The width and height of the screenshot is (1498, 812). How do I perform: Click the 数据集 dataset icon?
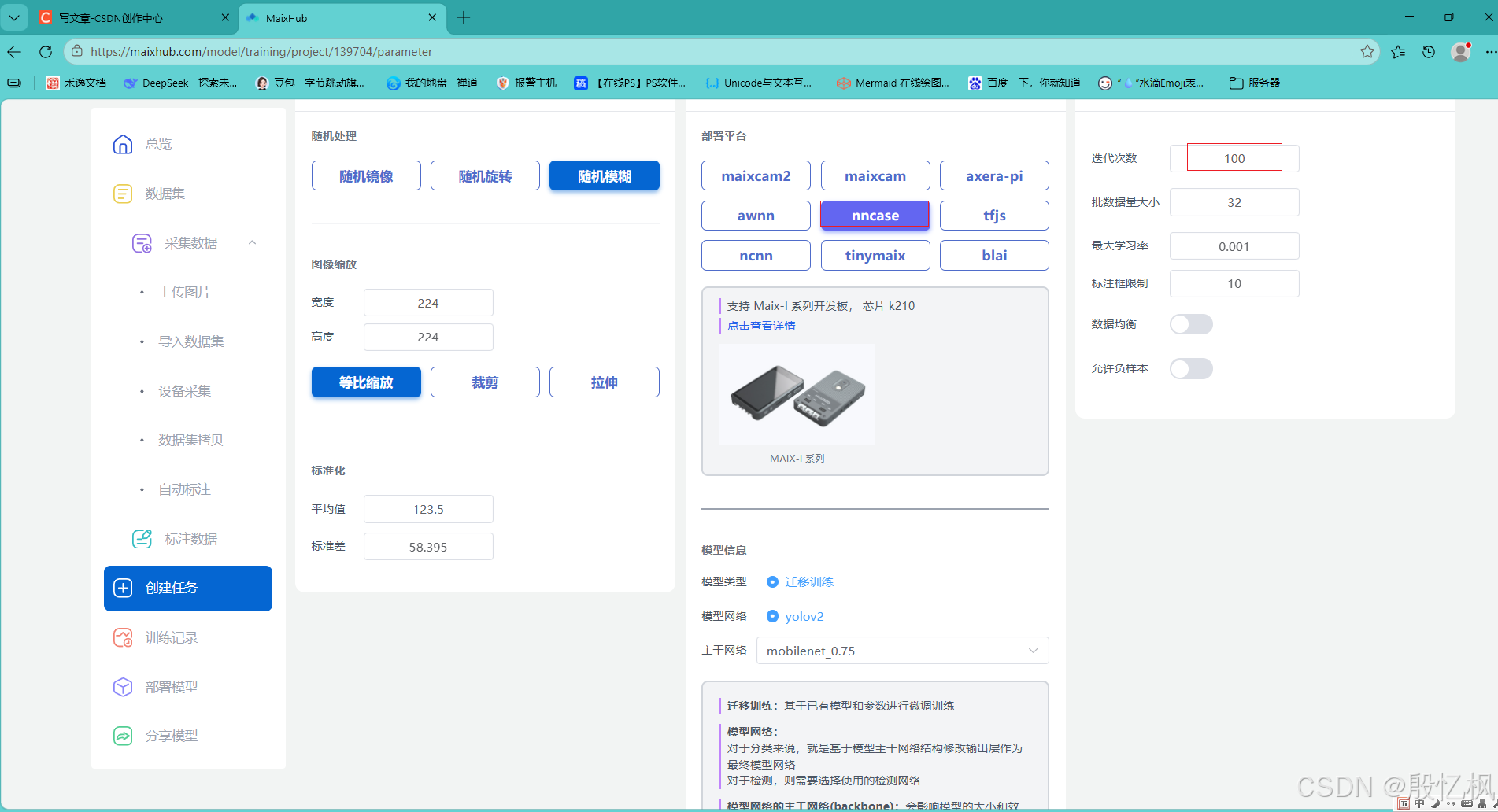pyautogui.click(x=123, y=194)
